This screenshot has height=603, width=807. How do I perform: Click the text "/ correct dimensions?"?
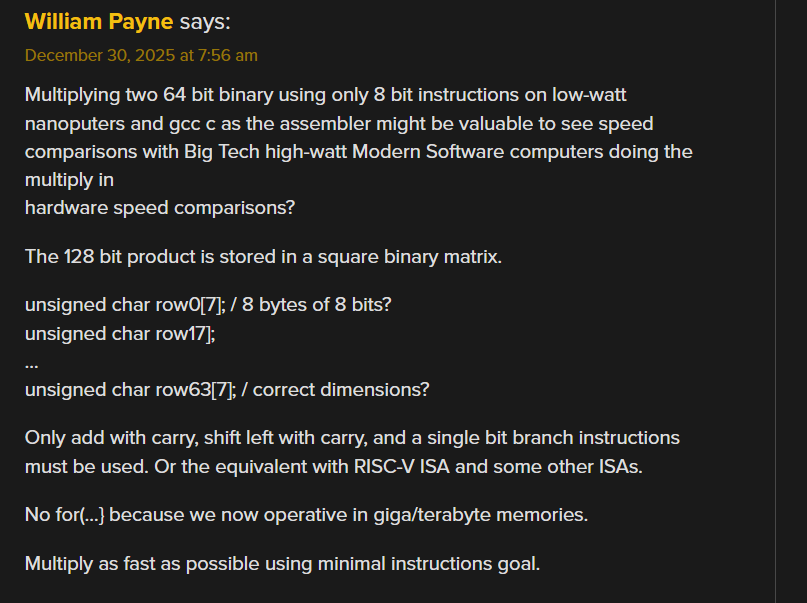pos(342,390)
